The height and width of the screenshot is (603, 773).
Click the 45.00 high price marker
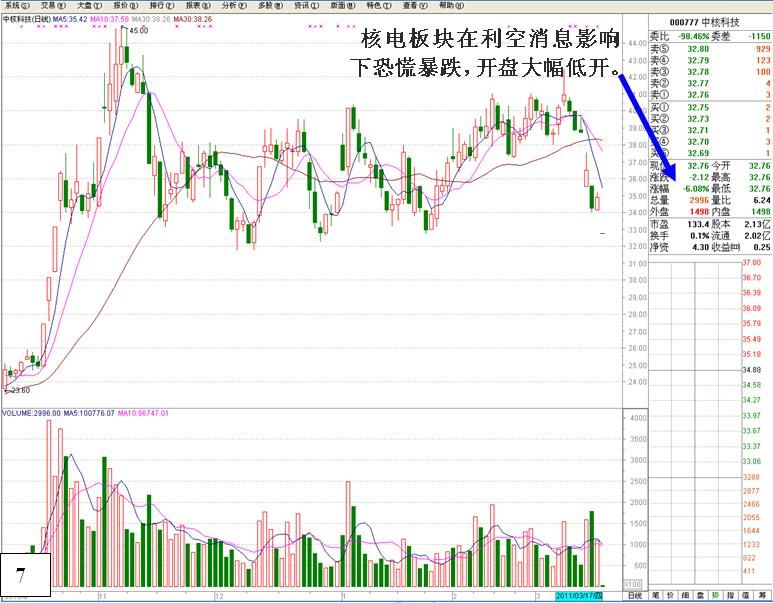[139, 31]
